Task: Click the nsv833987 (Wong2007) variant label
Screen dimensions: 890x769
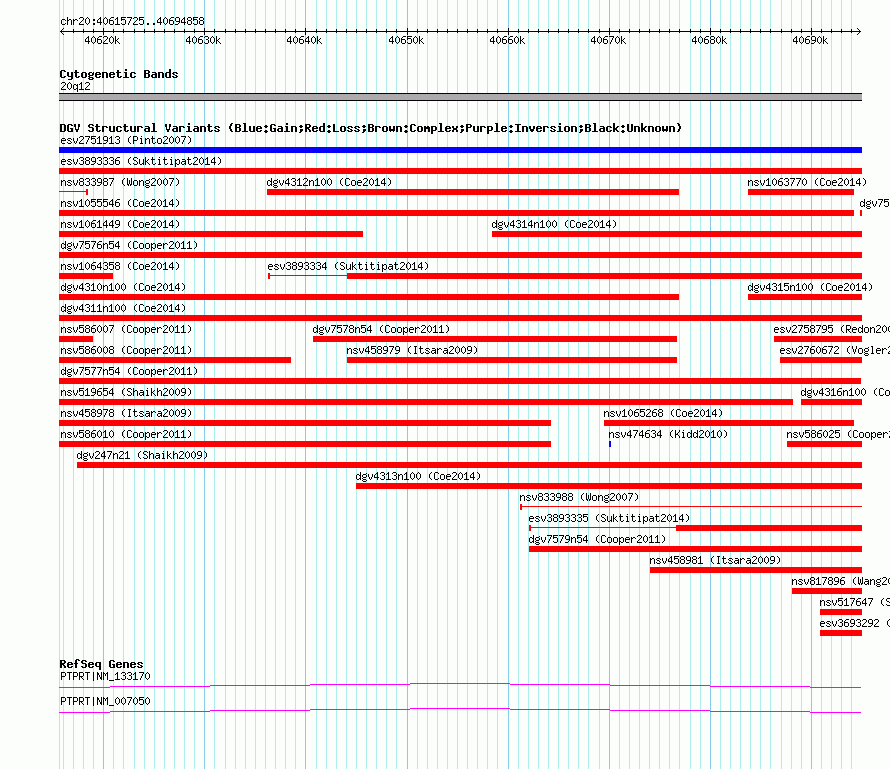Action: (120, 182)
